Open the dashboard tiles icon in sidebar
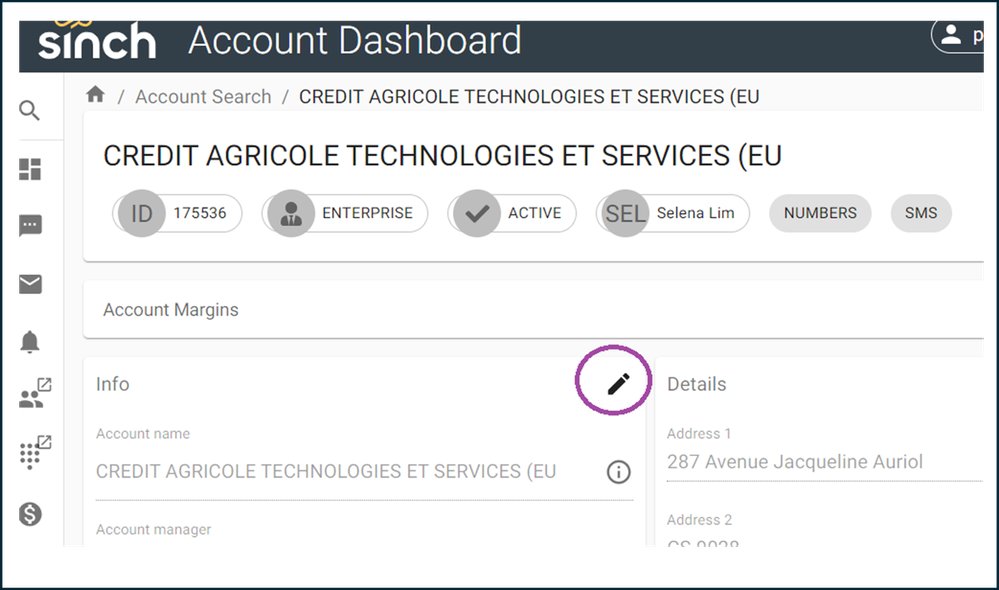Image resolution: width=999 pixels, height=590 pixels. click(x=30, y=169)
